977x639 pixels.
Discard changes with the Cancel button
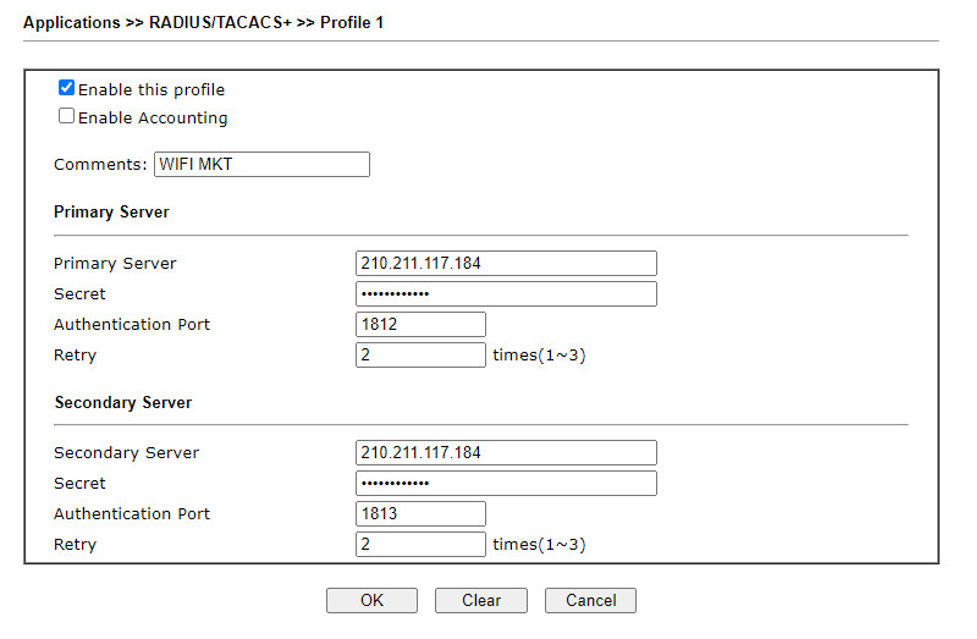pyautogui.click(x=591, y=600)
